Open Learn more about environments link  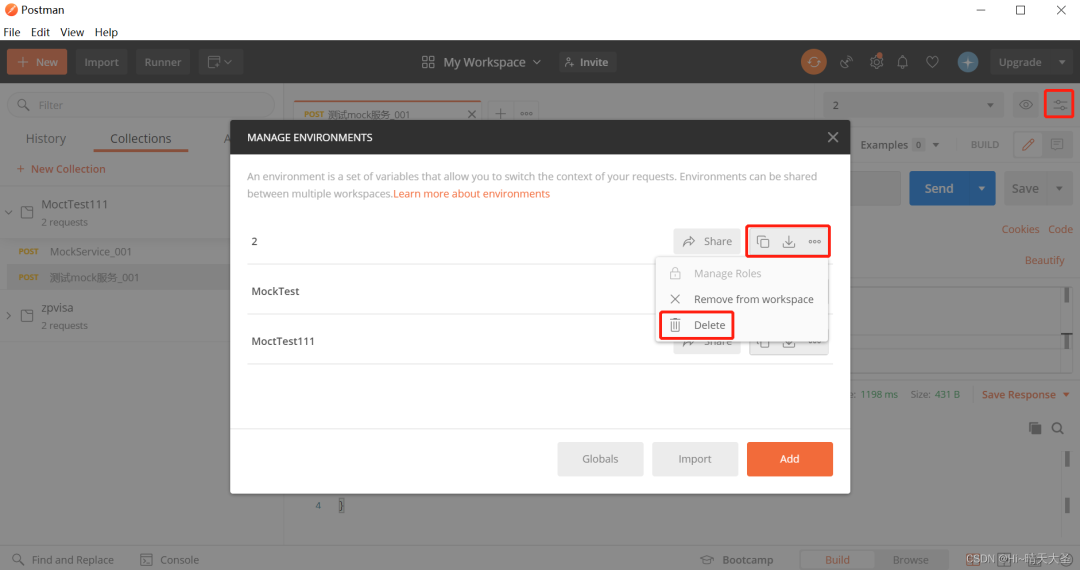[471, 194]
